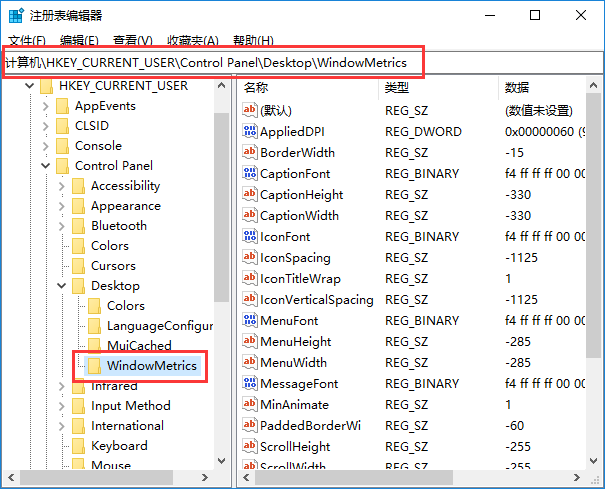Select the -15 BorderWidth data cell
This screenshot has width=605, height=489.
[x=514, y=152]
